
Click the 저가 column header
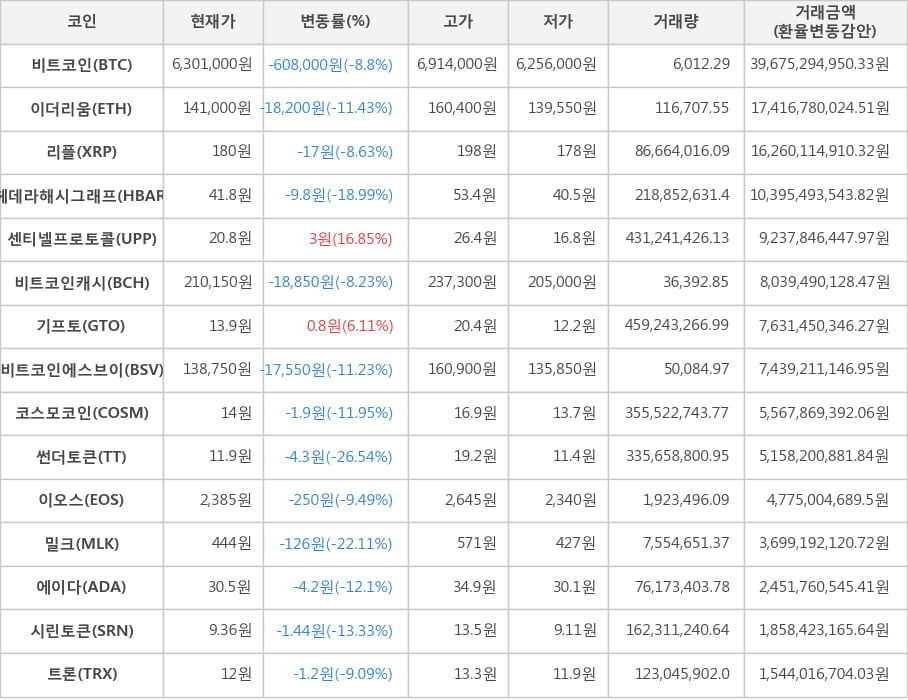coord(558,21)
